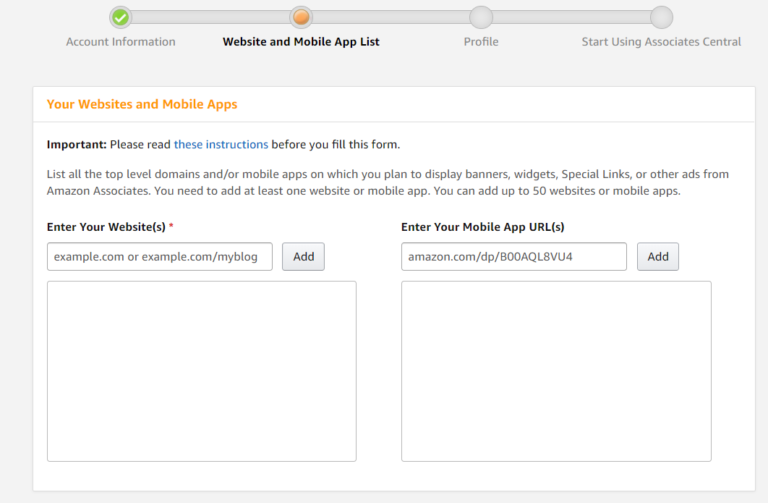Click inside the empty websites list box
Screen dimensions: 768x503
point(202,371)
